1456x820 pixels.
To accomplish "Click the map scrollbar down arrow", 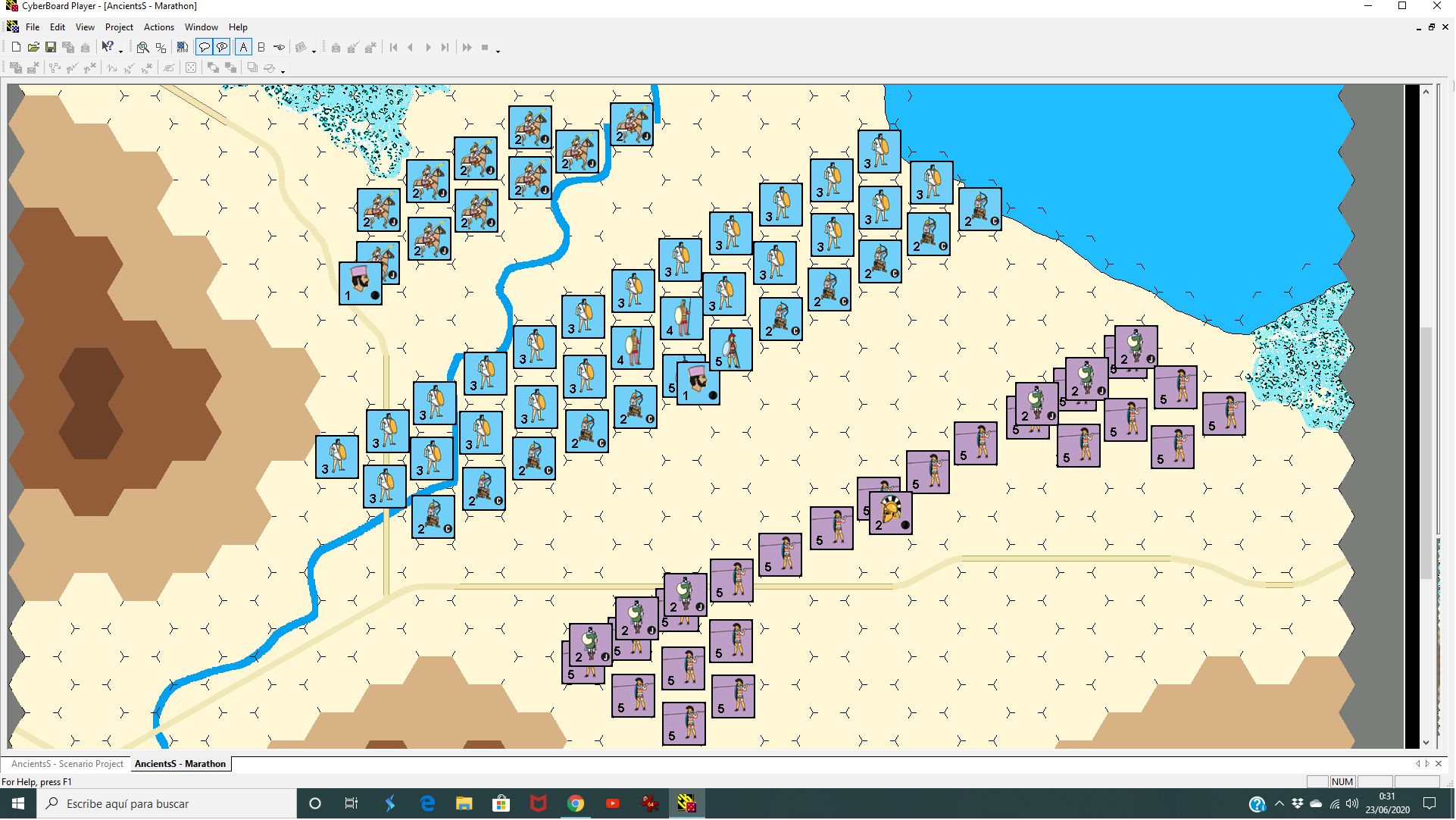I will coord(1426,743).
